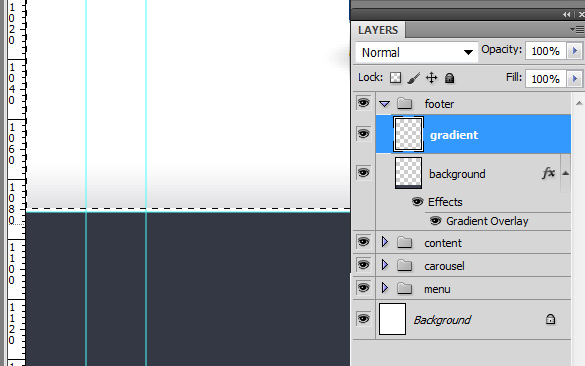Select the LAYERS panel tab
The height and width of the screenshot is (366, 585).
pyautogui.click(x=378, y=30)
